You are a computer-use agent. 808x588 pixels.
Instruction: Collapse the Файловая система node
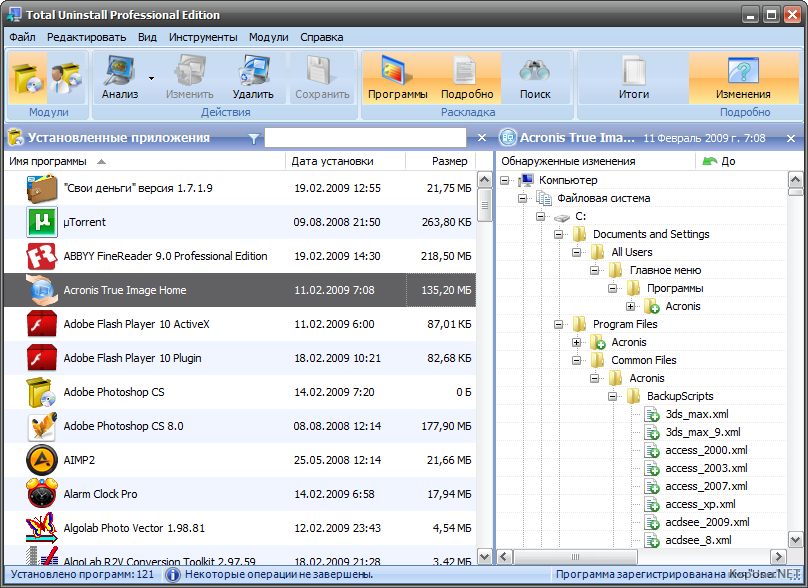pos(523,198)
